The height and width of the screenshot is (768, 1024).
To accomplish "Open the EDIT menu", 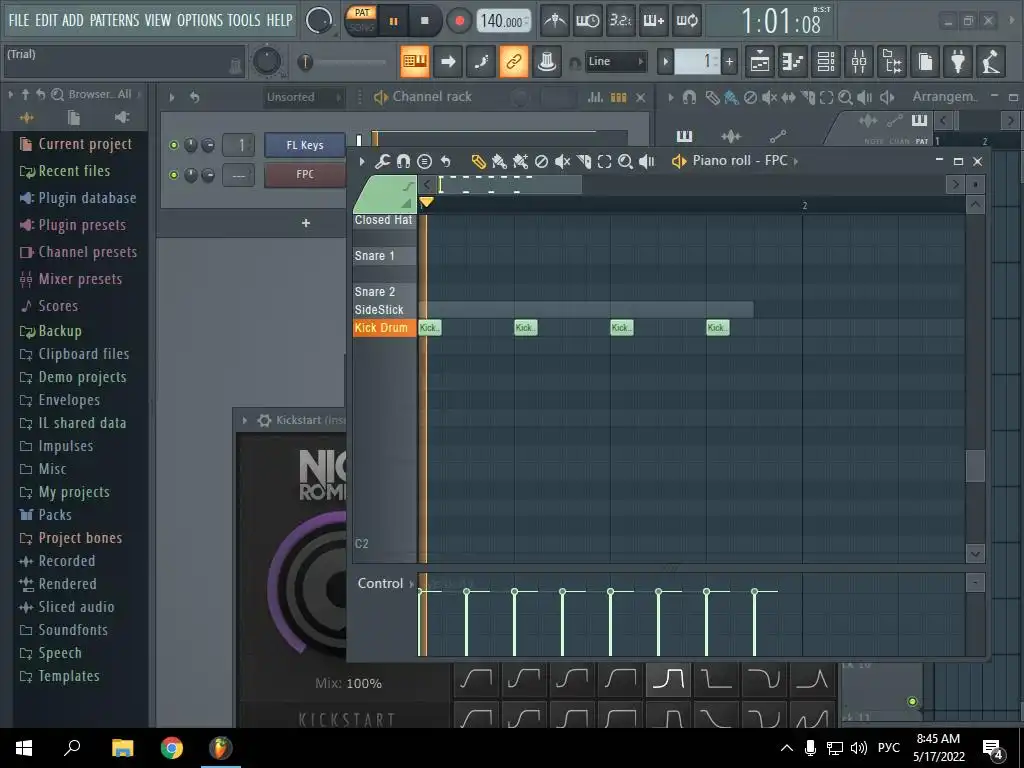I will pyautogui.click(x=46, y=20).
